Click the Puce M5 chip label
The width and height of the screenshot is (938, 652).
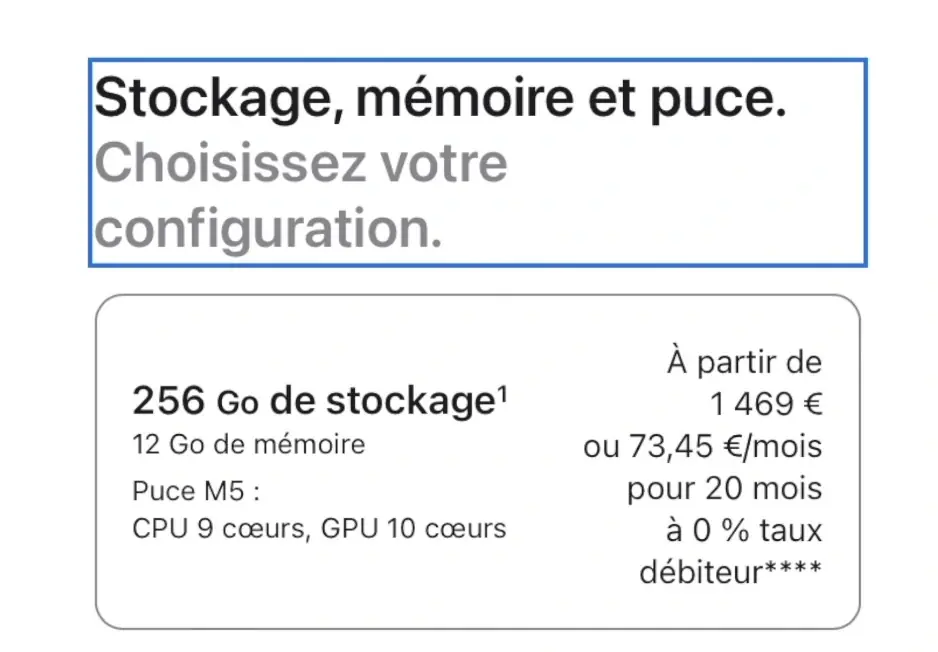coord(193,490)
